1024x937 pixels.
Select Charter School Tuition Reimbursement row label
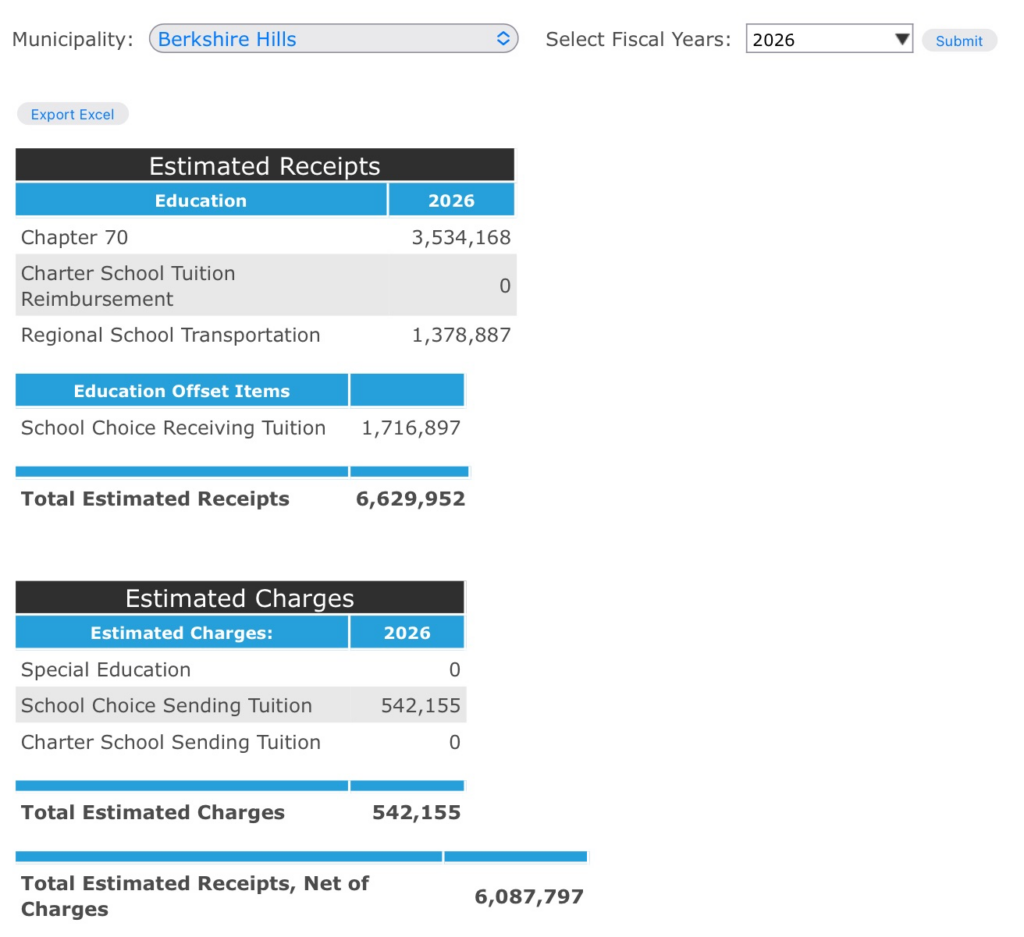click(128, 286)
